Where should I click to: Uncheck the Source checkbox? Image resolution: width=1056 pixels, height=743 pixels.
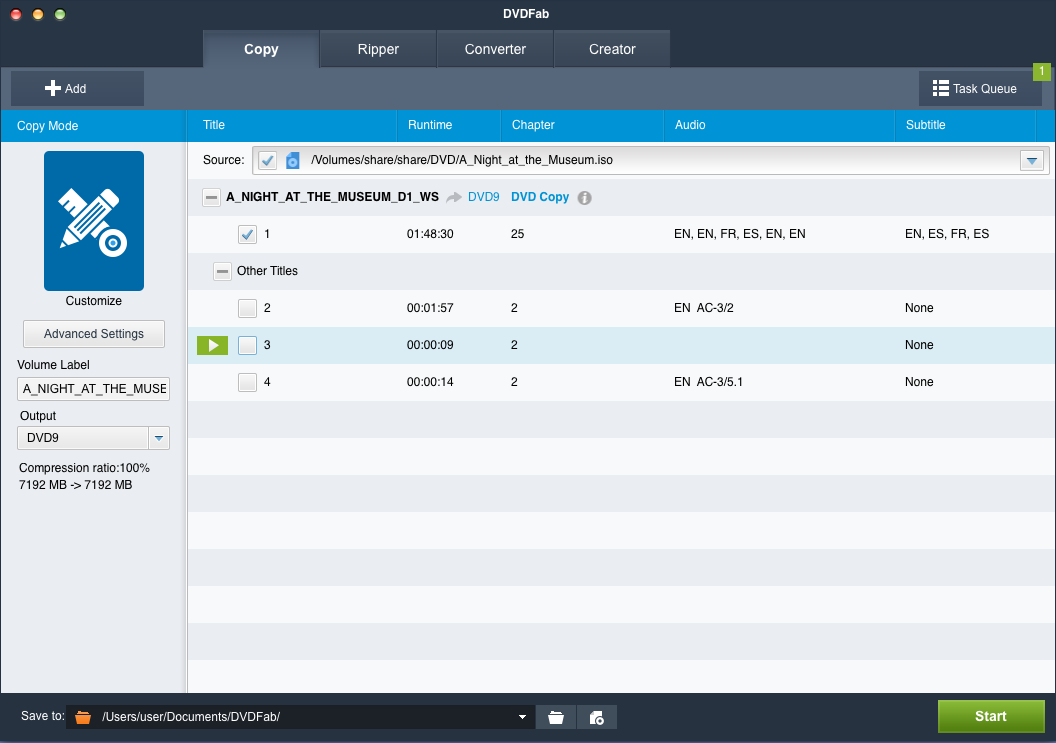pyautogui.click(x=267, y=160)
